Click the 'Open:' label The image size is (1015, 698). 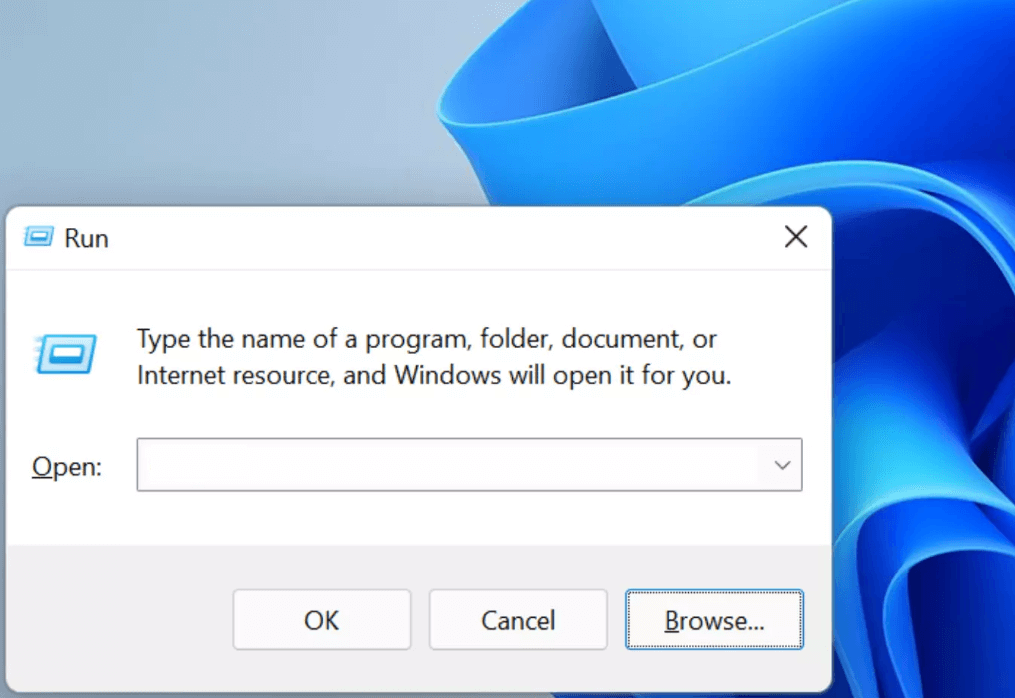point(67,467)
